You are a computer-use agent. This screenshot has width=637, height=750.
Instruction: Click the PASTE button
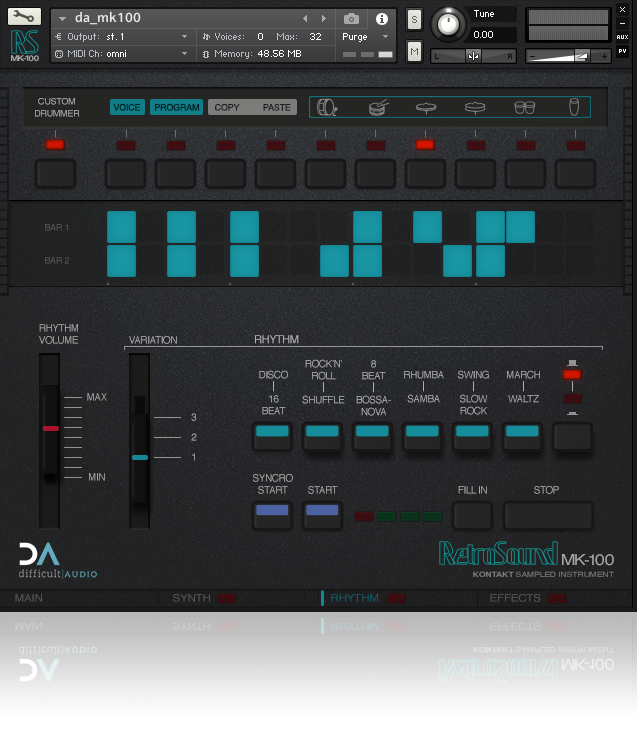[x=276, y=107]
